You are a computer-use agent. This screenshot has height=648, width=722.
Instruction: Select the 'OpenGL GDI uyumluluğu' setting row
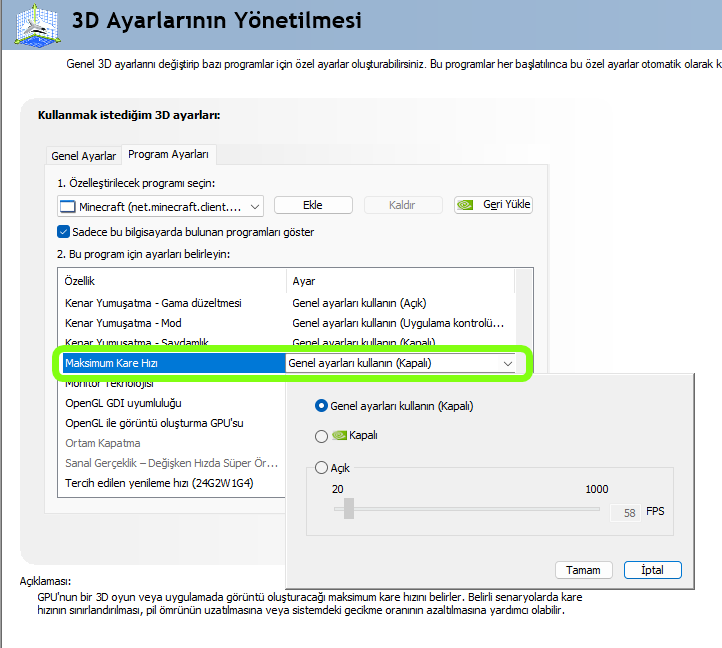(123, 403)
